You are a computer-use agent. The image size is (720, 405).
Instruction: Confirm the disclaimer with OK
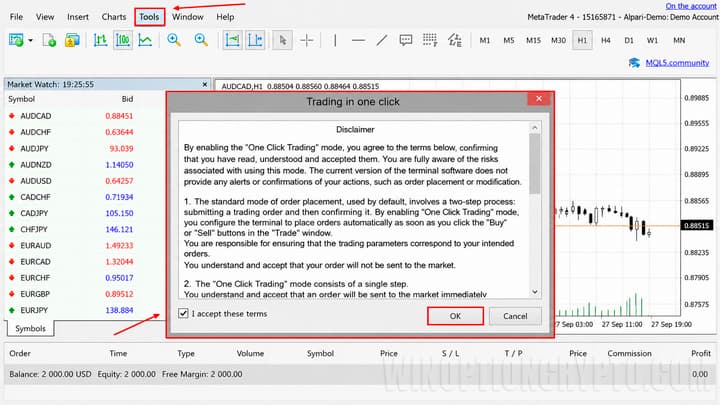tap(455, 316)
